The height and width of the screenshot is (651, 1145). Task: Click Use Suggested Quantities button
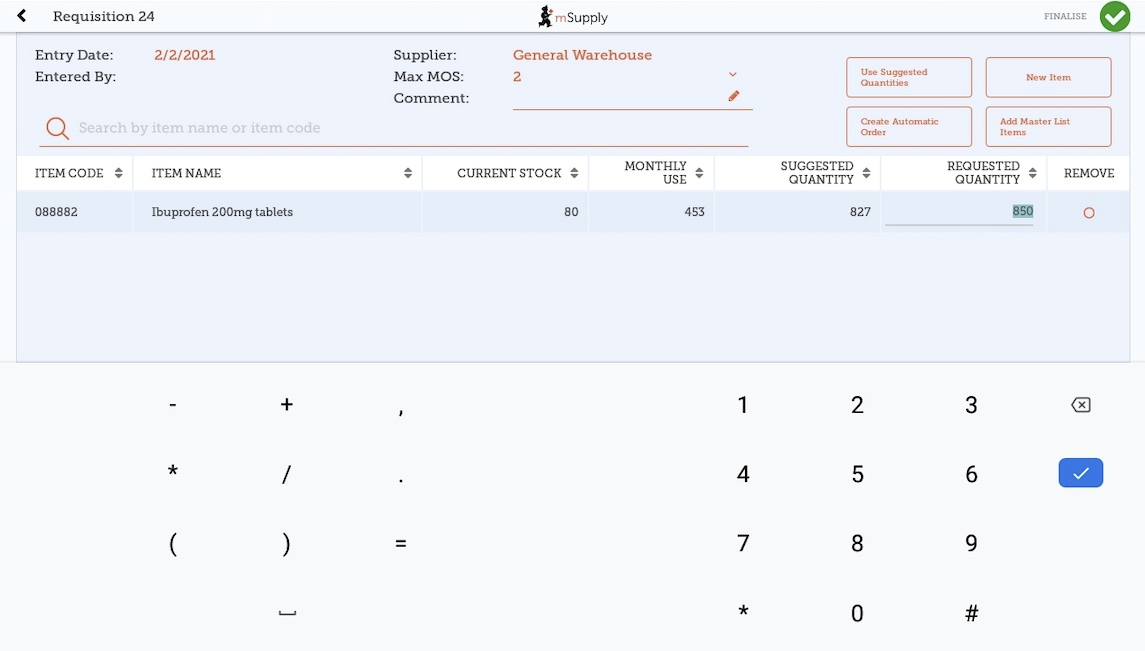[x=908, y=77]
